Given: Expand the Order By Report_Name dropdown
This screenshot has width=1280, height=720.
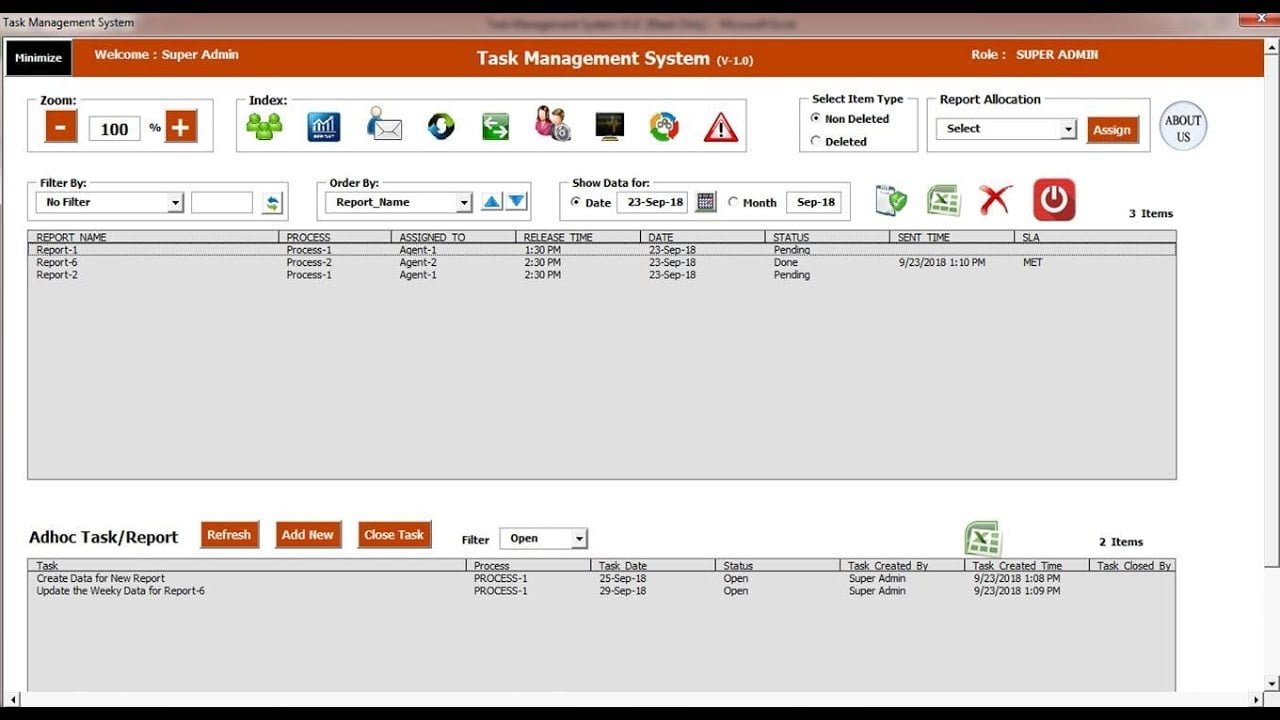Looking at the screenshot, I should [x=463, y=203].
